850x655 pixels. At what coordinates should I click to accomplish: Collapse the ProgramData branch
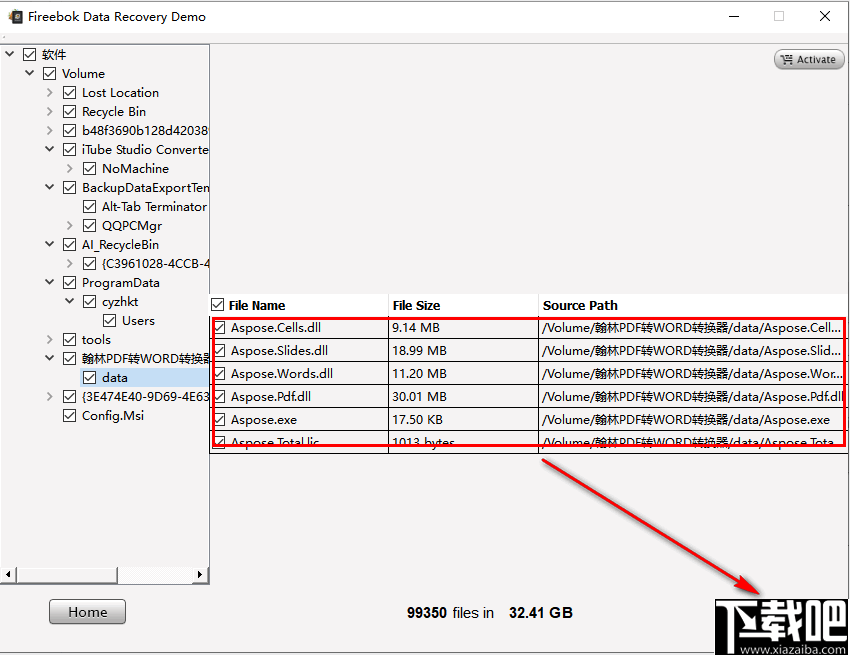point(49,282)
